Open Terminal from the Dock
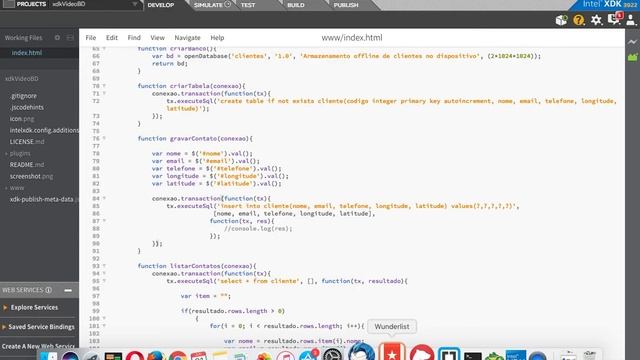The width and height of the screenshot is (640, 360). click(473, 356)
